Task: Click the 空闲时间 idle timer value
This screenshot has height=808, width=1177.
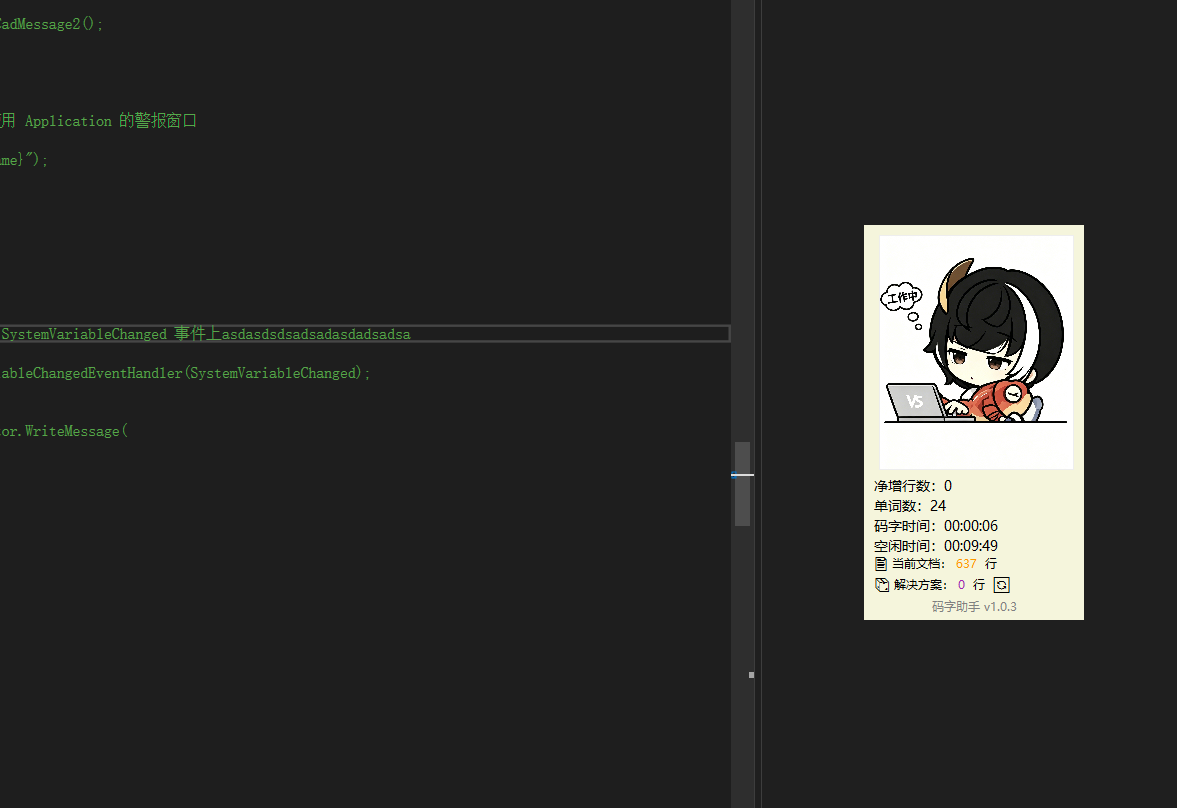Action: [x=971, y=546]
